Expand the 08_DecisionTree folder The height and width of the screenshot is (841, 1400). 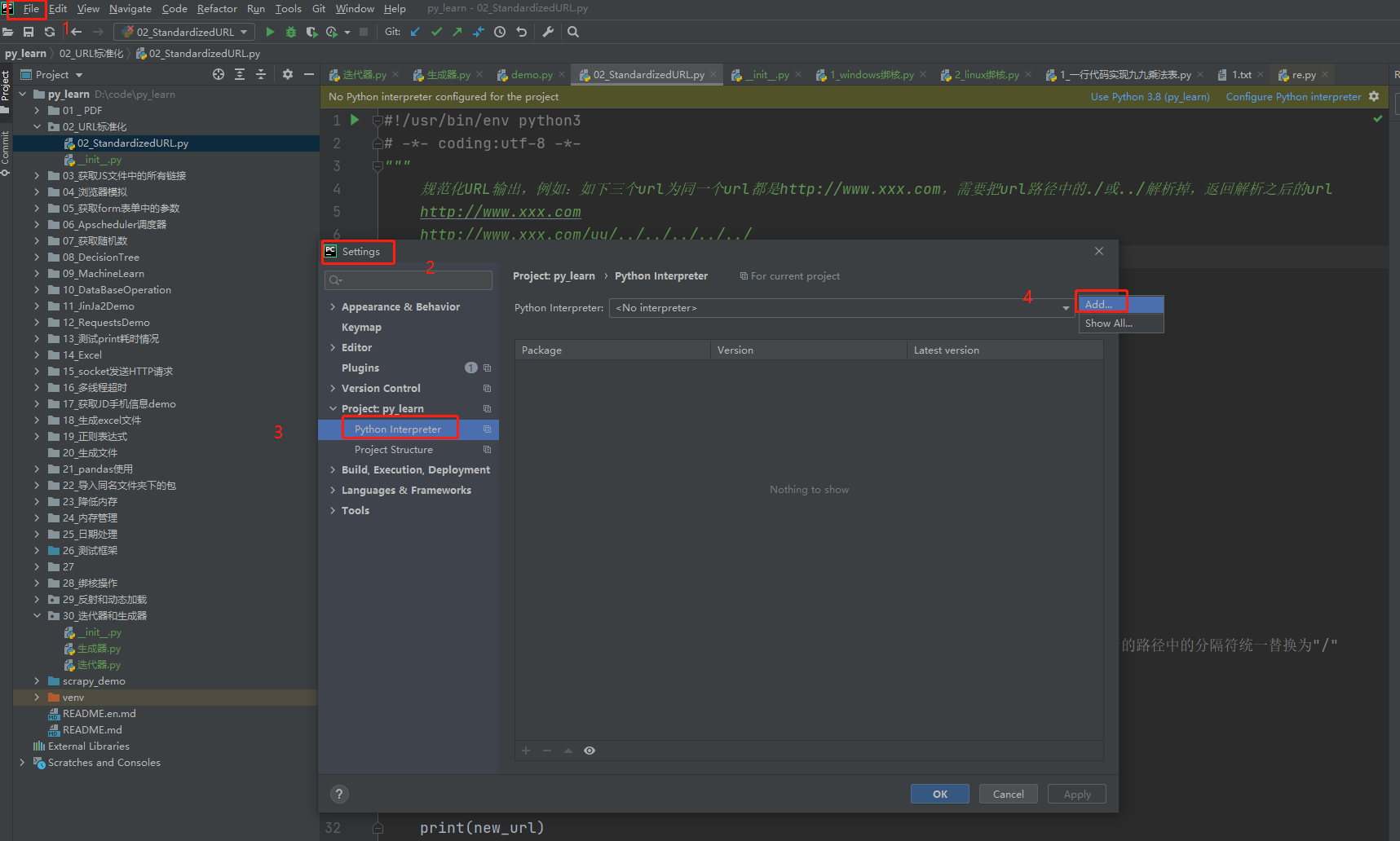pos(37,257)
